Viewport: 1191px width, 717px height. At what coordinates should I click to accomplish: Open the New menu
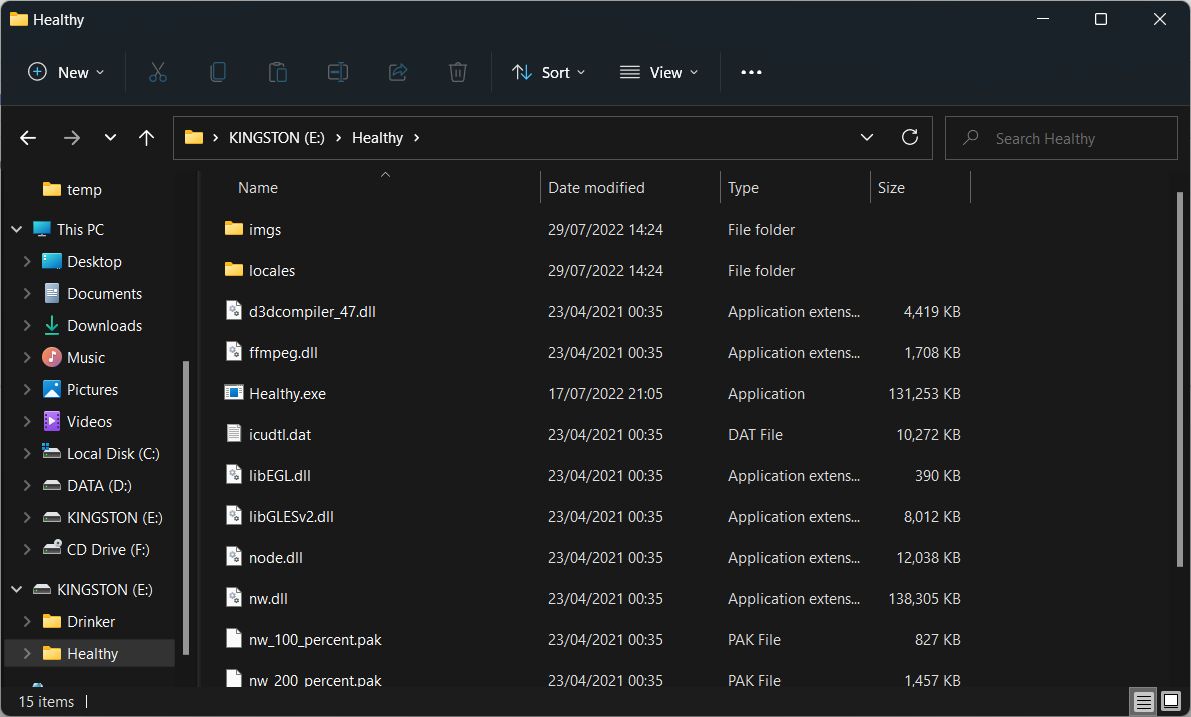[x=66, y=71]
